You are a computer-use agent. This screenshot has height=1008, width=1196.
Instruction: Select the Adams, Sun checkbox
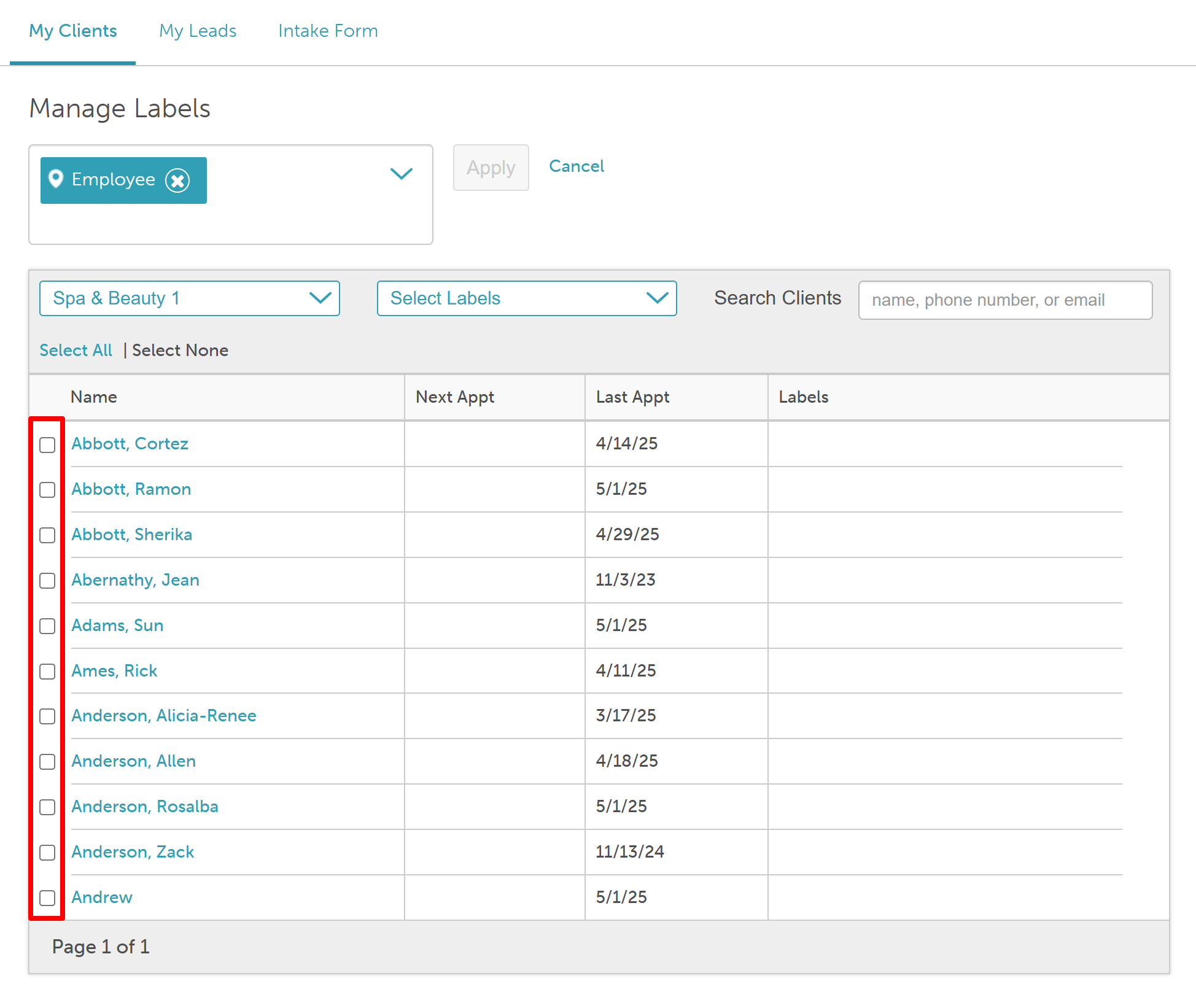(47, 626)
